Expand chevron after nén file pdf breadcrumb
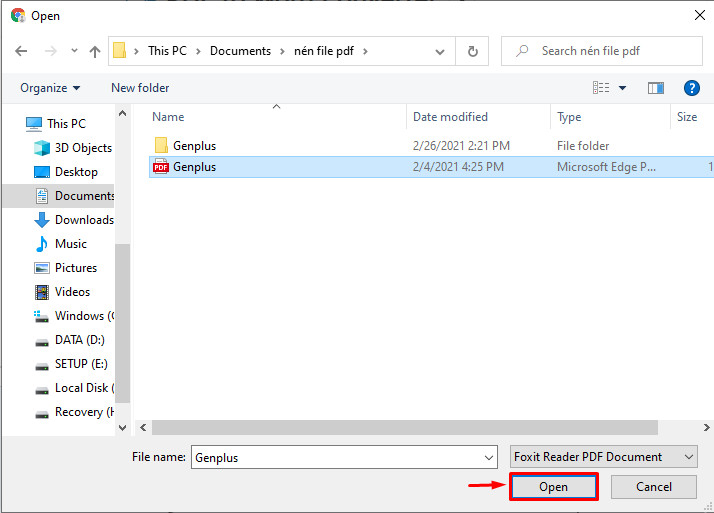This screenshot has width=714, height=513. click(x=365, y=51)
